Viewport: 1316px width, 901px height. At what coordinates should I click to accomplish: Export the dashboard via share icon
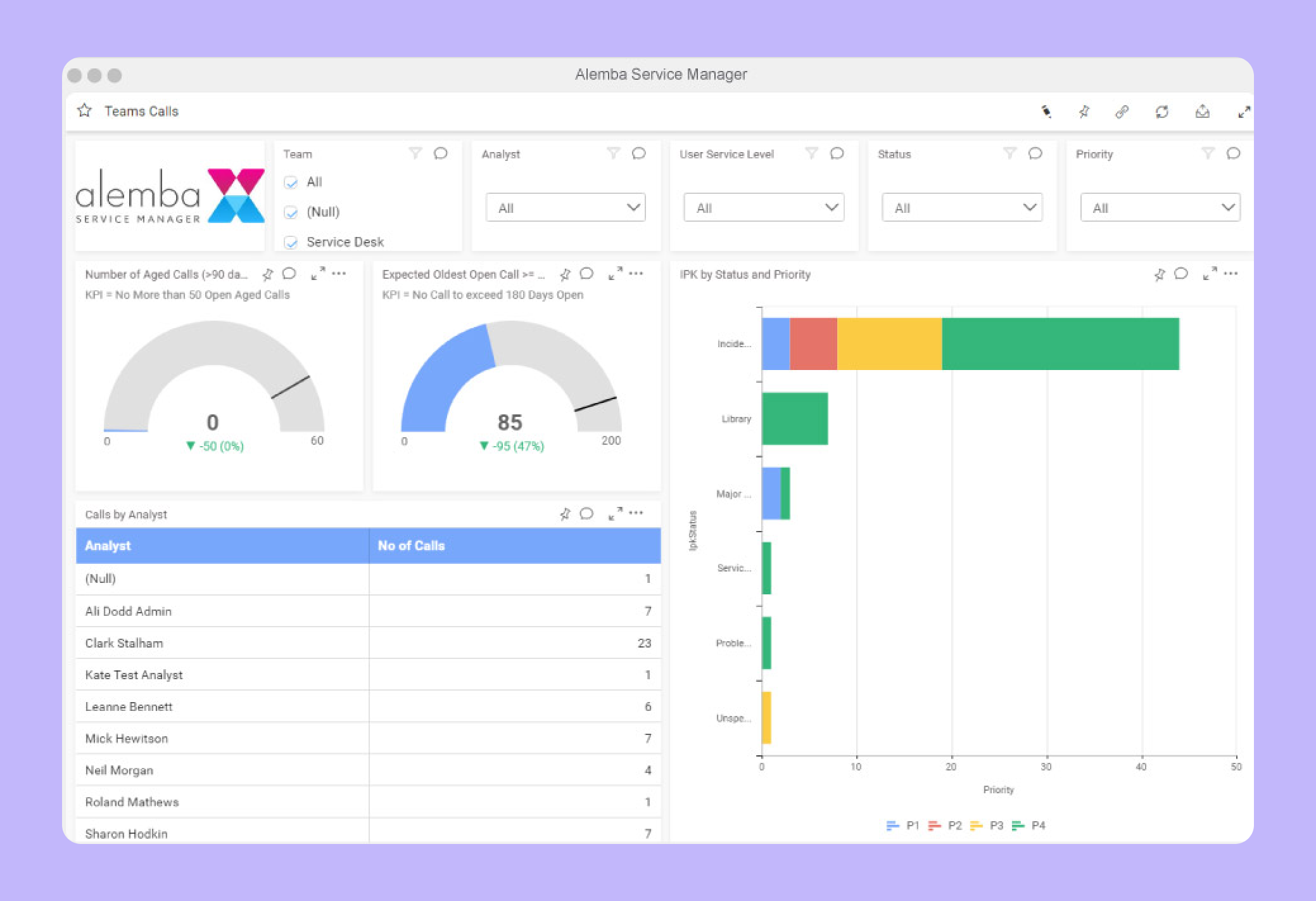[x=1202, y=112]
